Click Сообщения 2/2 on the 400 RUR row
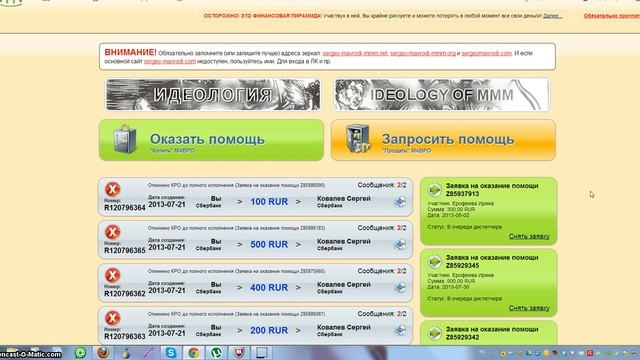Viewport: 640px width, 360px height. 382,271
